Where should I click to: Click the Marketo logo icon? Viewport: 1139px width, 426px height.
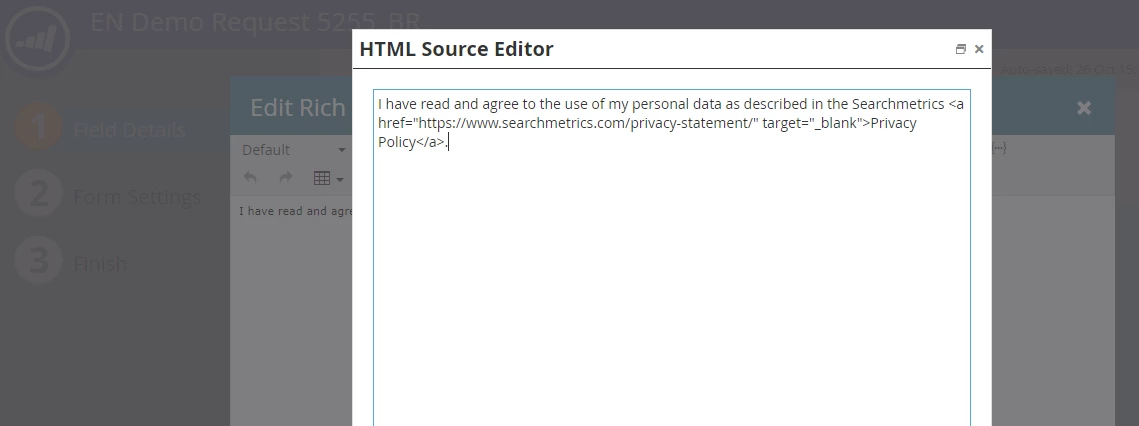pos(38,38)
